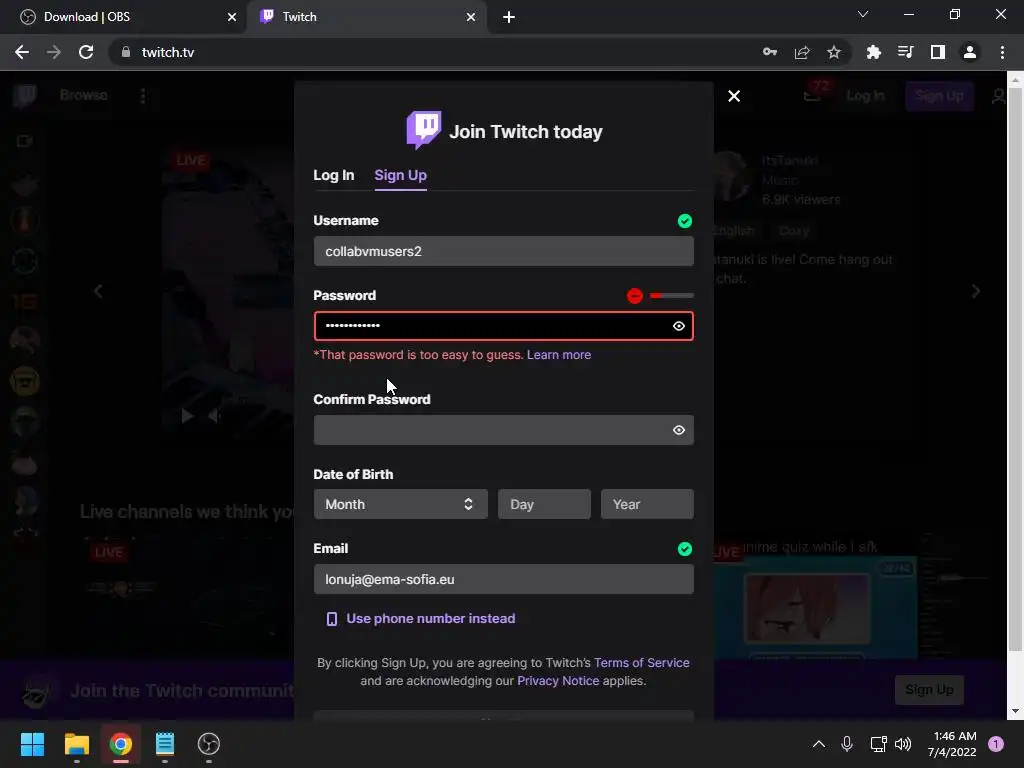Go to next carousel item with right arrow
This screenshot has width=1024, height=768.
tap(976, 291)
